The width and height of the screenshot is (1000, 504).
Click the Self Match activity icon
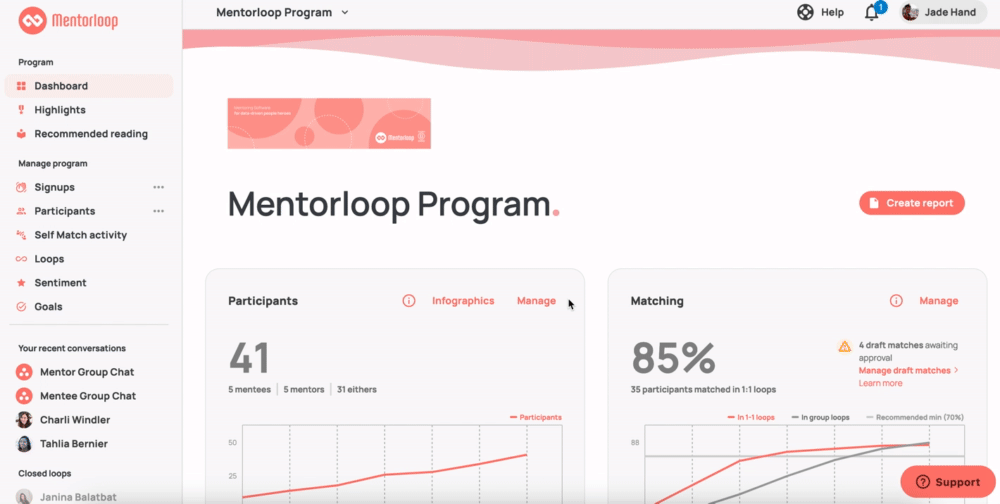pyautogui.click(x=21, y=235)
